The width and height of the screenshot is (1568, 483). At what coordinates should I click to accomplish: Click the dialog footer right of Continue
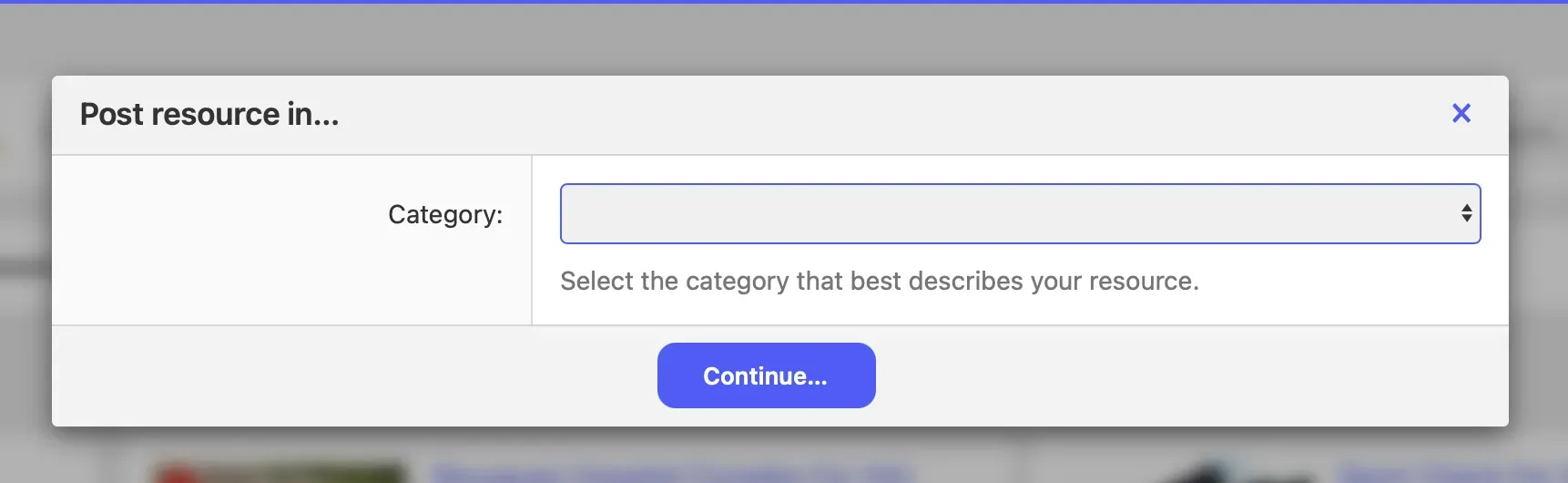click(1184, 375)
